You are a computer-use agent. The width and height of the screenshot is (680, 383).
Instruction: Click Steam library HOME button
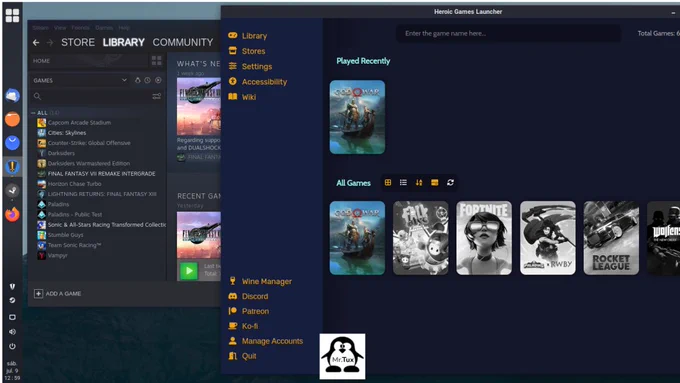pyautogui.click(x=88, y=61)
